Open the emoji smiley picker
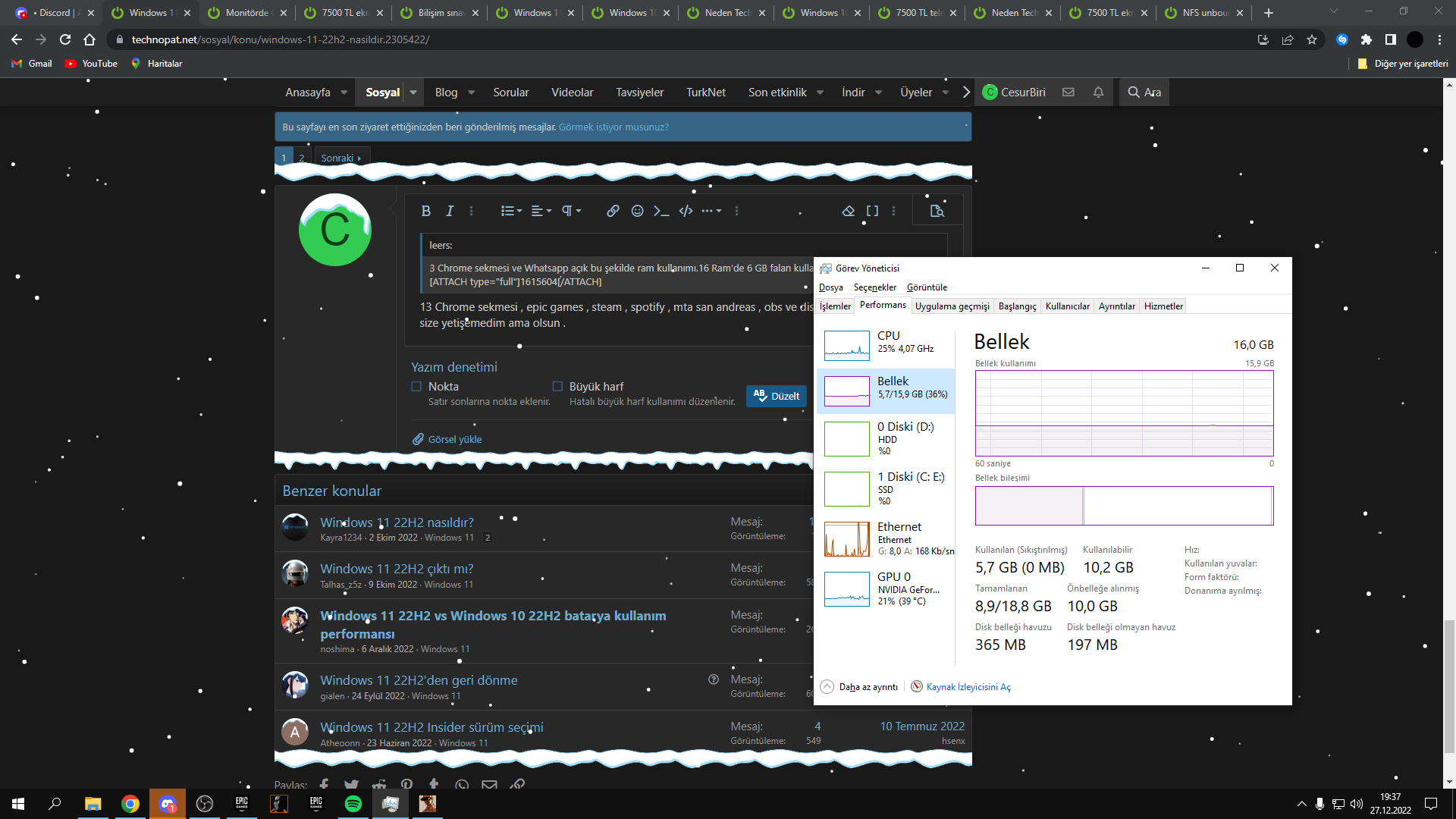This screenshot has height=819, width=1456. (x=637, y=211)
